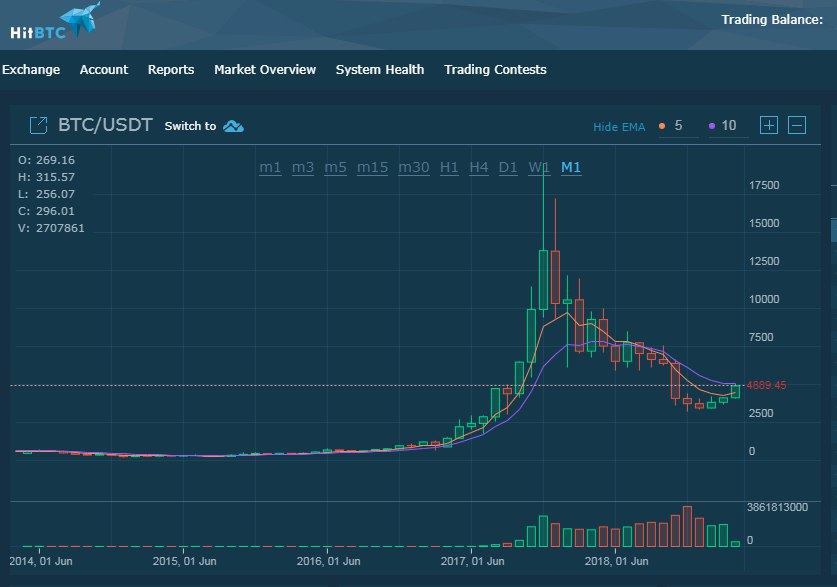Select M1 monthly timeframe
This screenshot has width=837, height=587.
click(x=571, y=168)
